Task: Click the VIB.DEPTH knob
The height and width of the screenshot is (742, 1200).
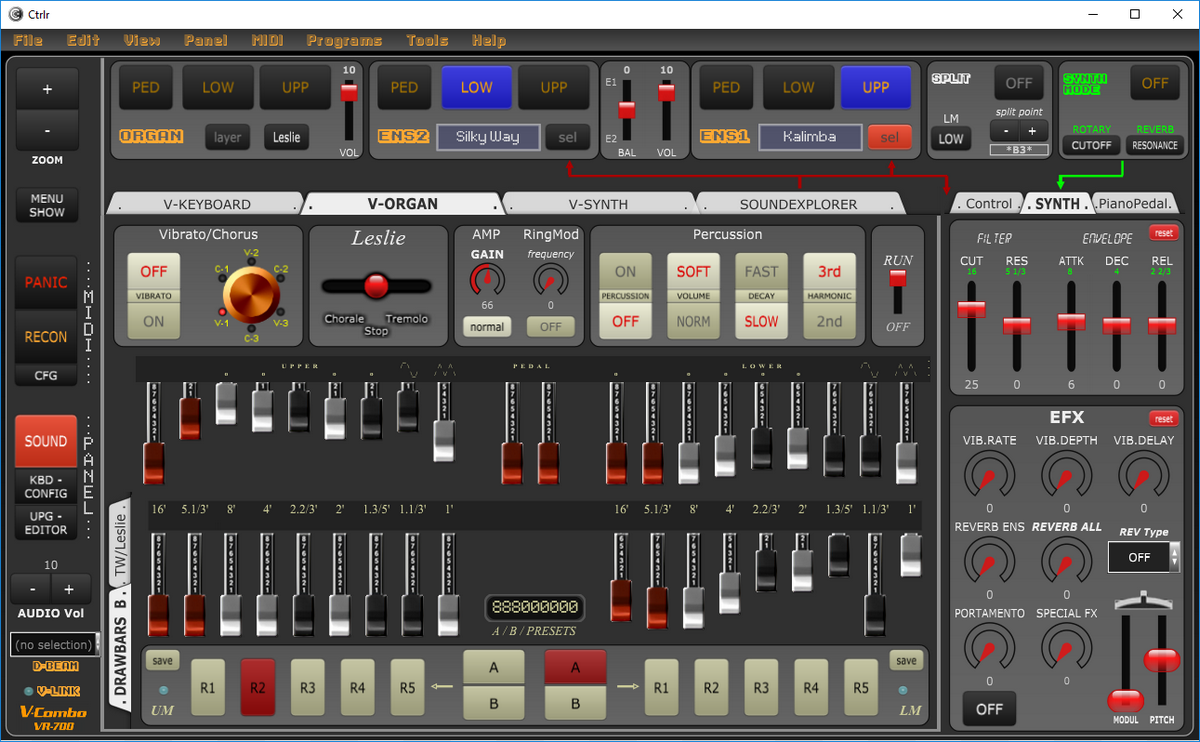Action: tap(1065, 475)
